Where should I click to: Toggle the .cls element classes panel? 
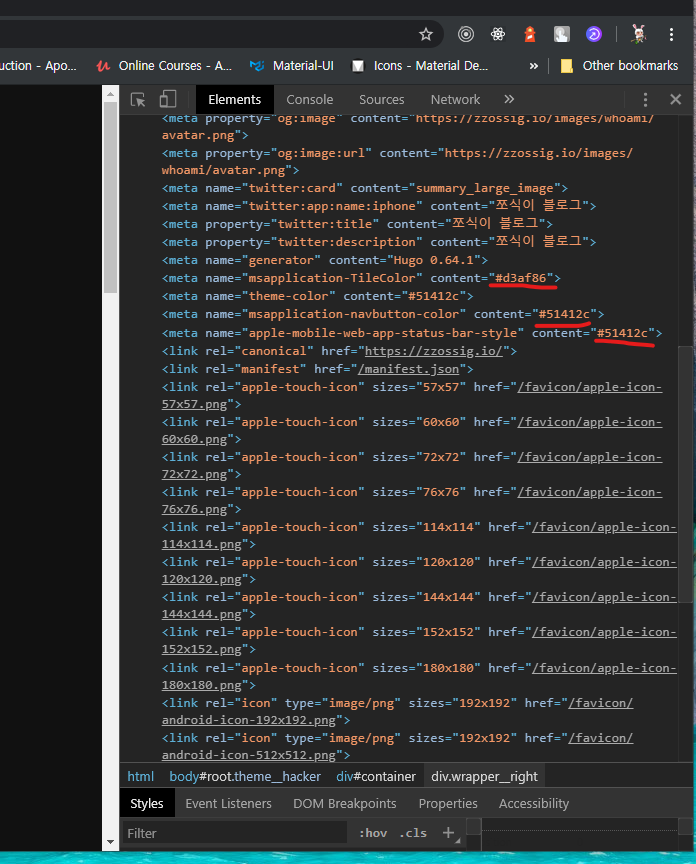(413, 833)
